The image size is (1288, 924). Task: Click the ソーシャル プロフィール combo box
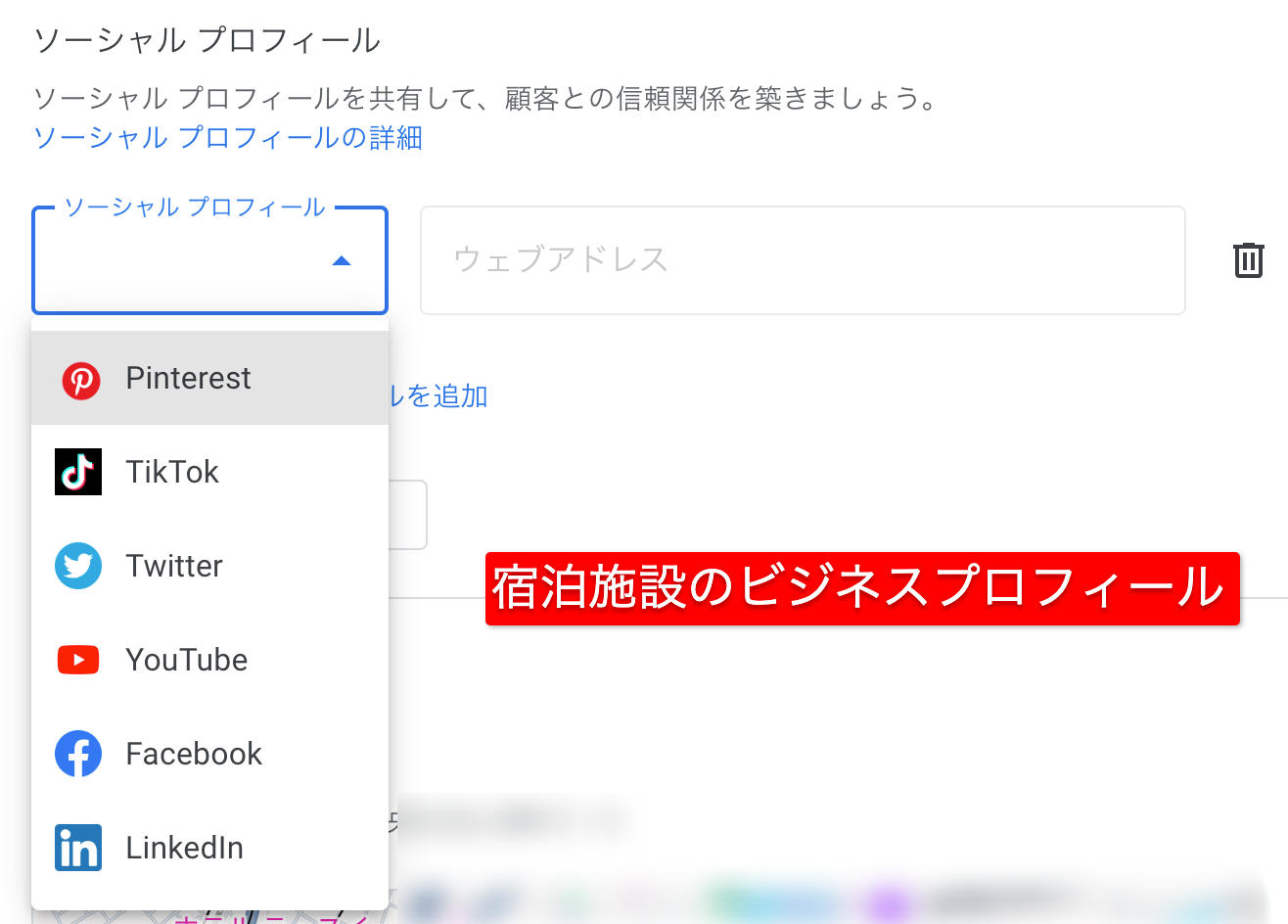[209, 260]
